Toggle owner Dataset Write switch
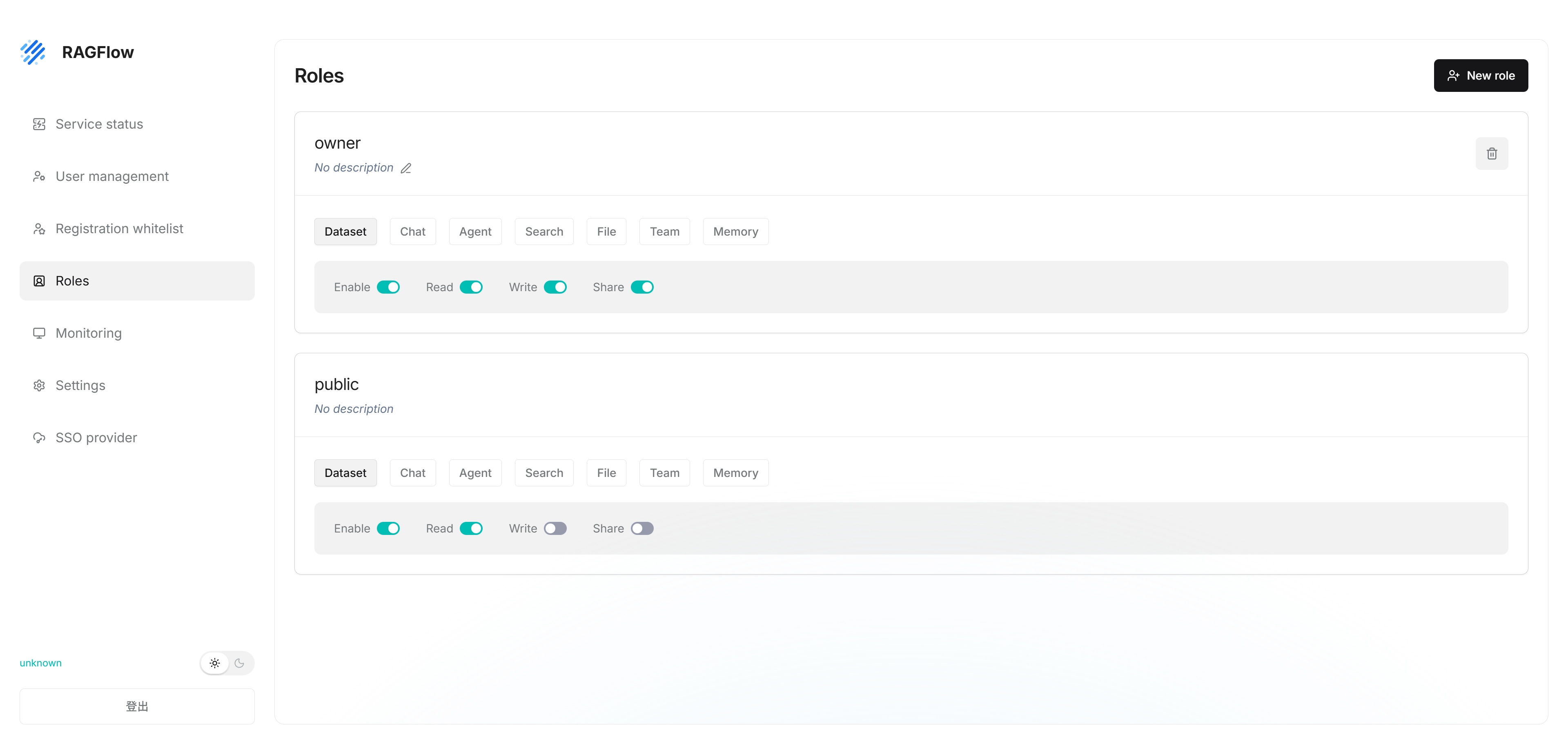The height and width of the screenshot is (744, 1568). (x=555, y=287)
